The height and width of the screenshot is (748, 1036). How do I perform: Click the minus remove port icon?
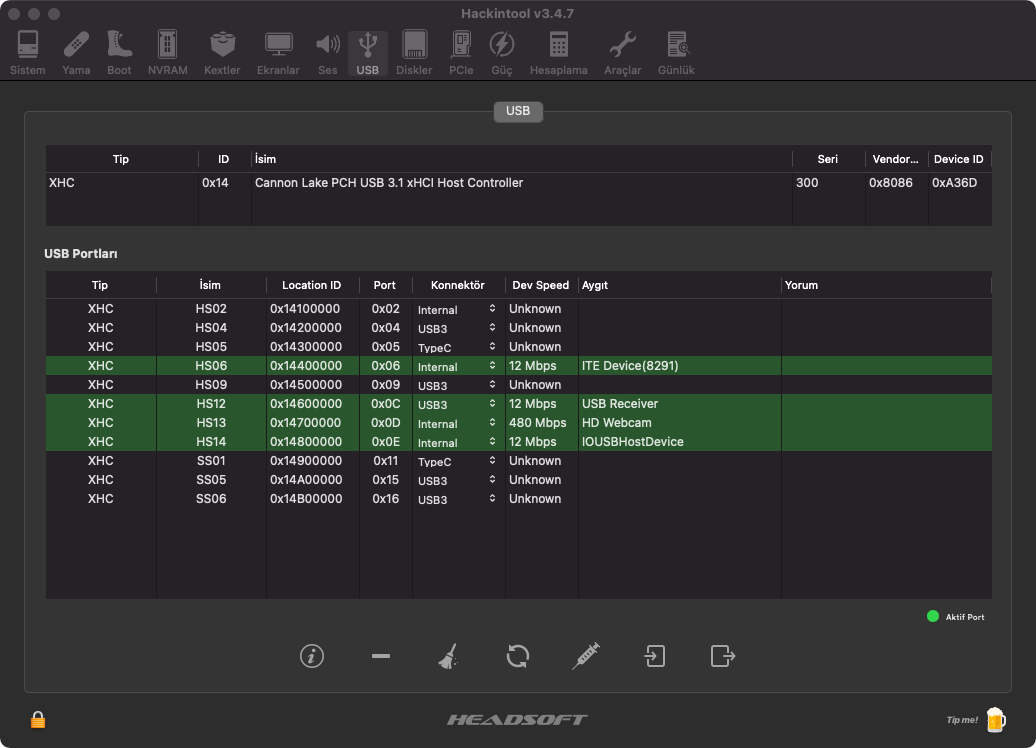(380, 656)
